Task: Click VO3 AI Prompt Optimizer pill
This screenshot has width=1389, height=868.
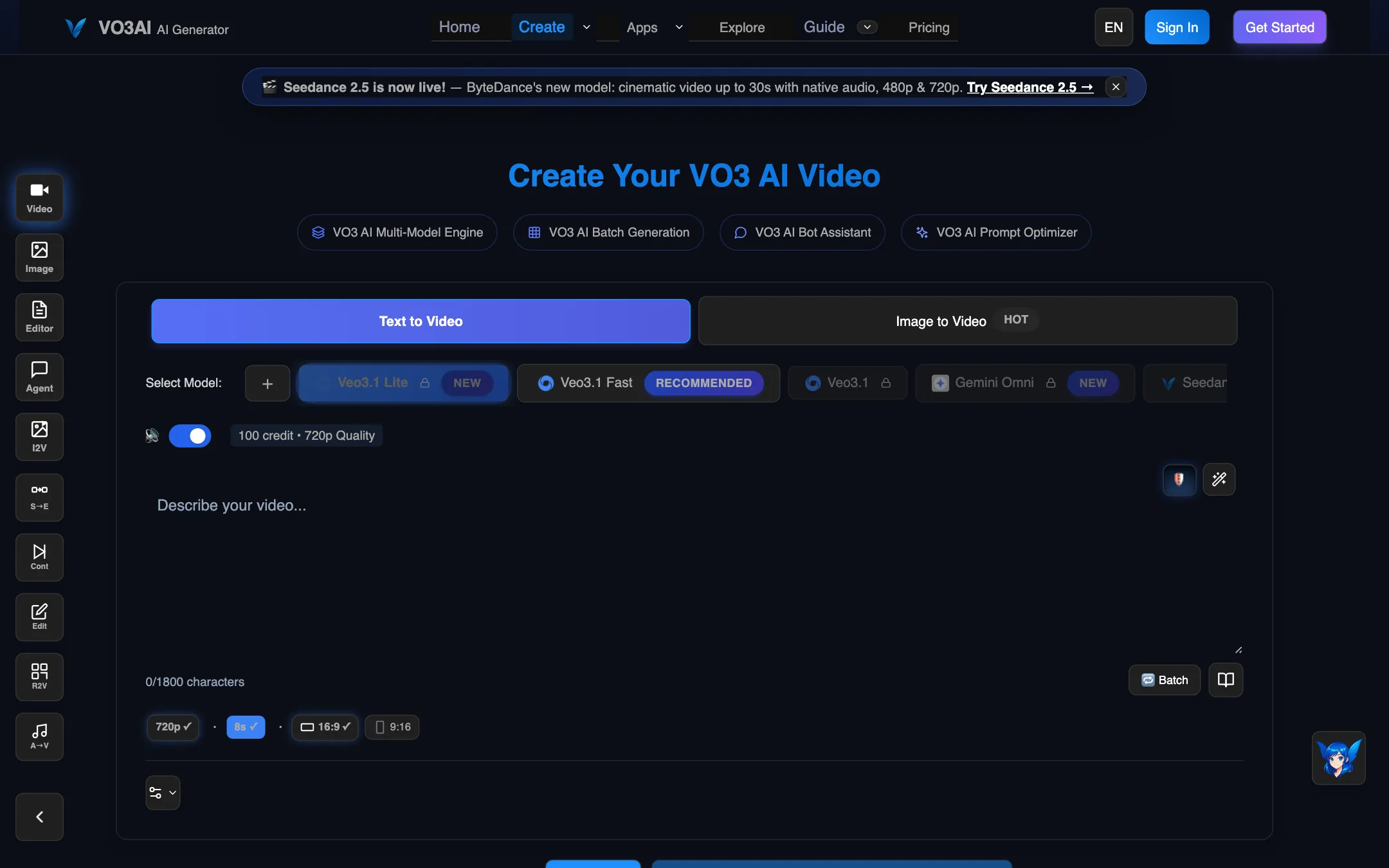Action: coord(995,232)
